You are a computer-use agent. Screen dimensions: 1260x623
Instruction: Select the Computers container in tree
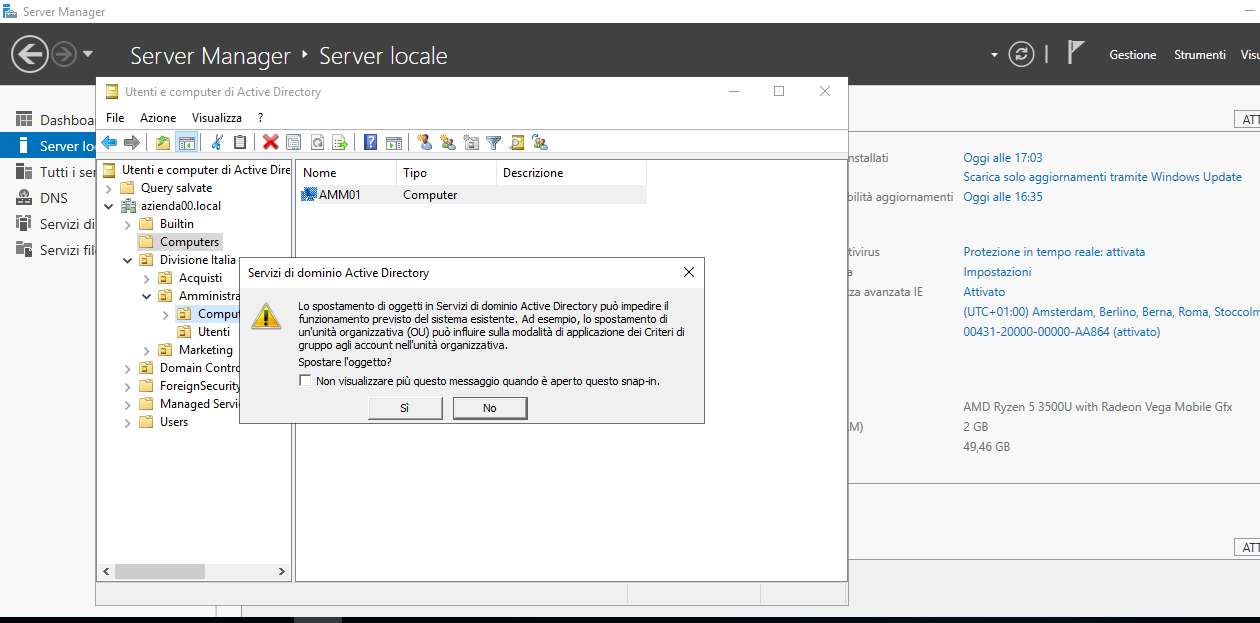pyautogui.click(x=189, y=242)
